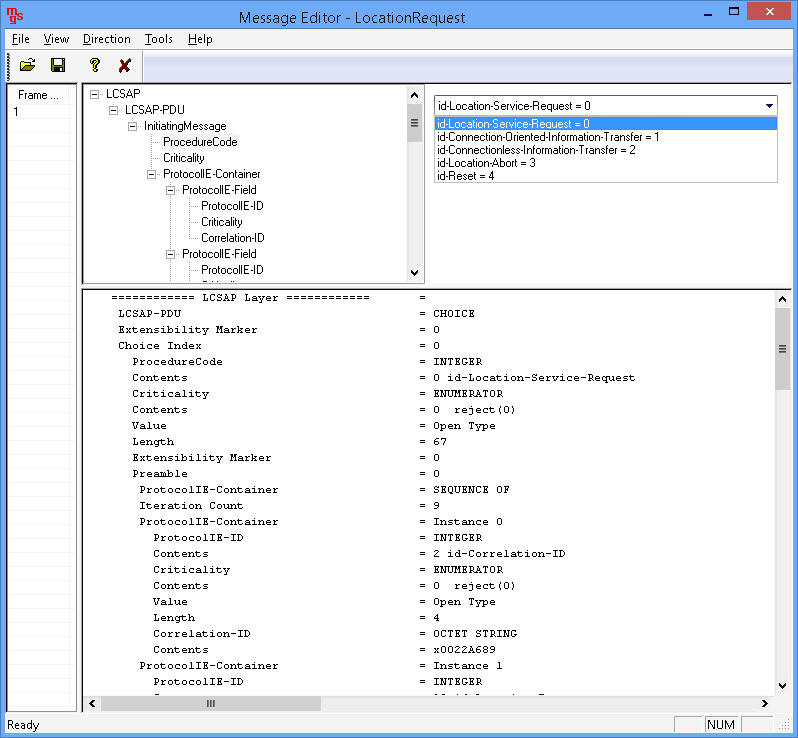Click the Length = 67 line

pos(290,442)
